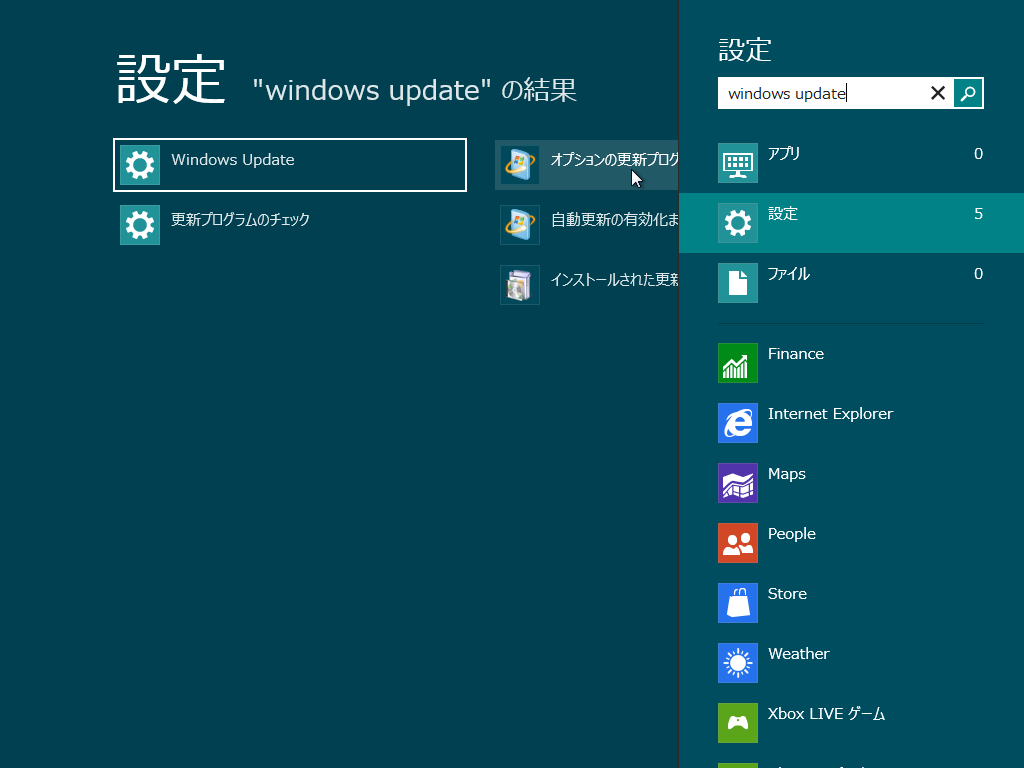Screen dimensions: 1024x768
Task: Click the アプリ result count 0
Action: pos(978,153)
